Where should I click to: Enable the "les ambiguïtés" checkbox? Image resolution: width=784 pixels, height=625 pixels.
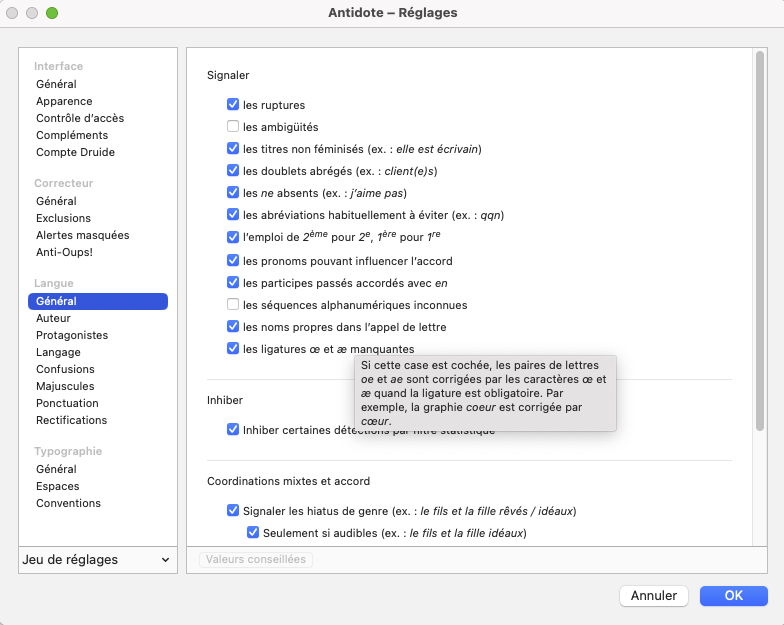pyautogui.click(x=233, y=127)
